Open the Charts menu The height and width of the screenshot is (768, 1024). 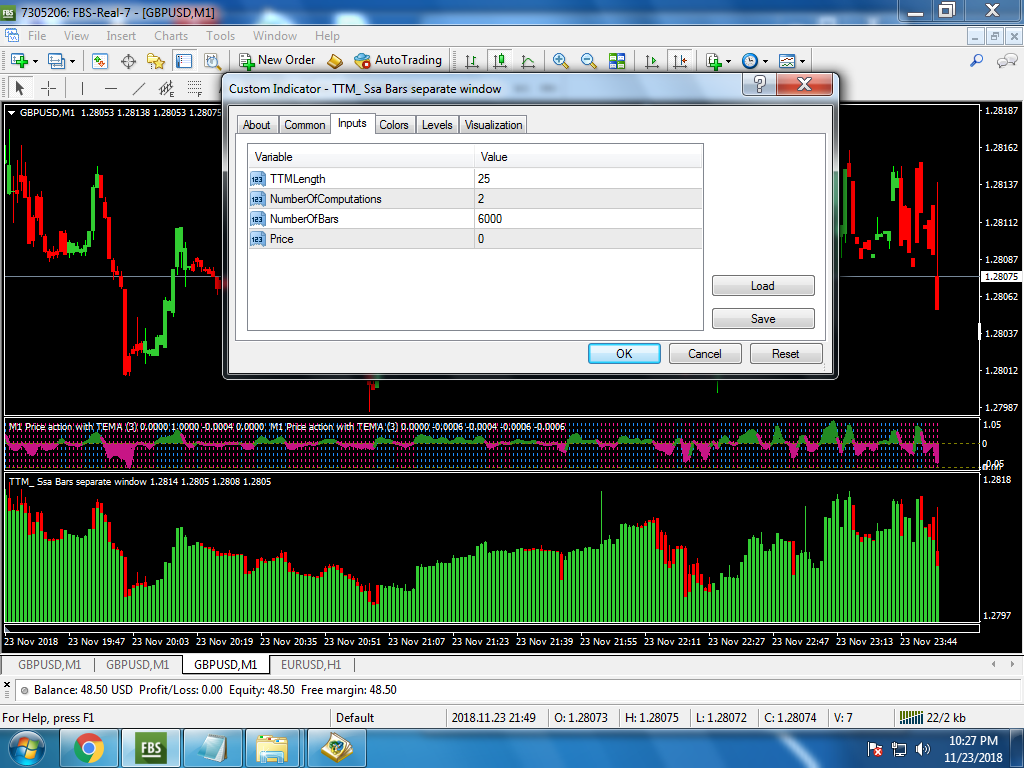pos(171,36)
